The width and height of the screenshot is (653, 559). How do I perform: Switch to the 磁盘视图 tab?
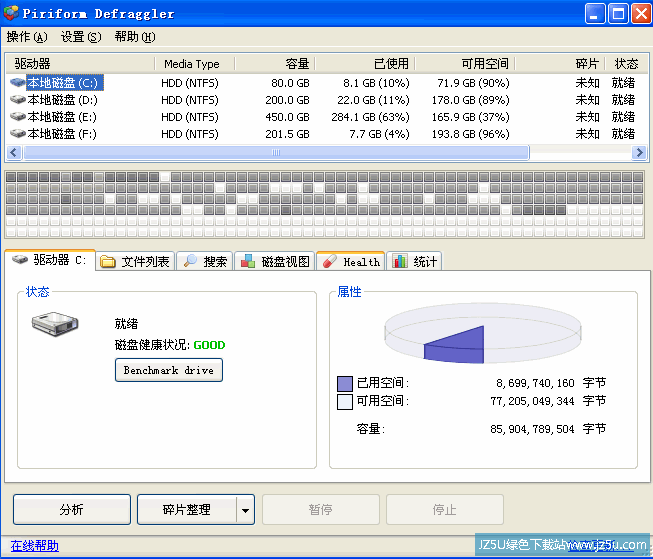274,262
